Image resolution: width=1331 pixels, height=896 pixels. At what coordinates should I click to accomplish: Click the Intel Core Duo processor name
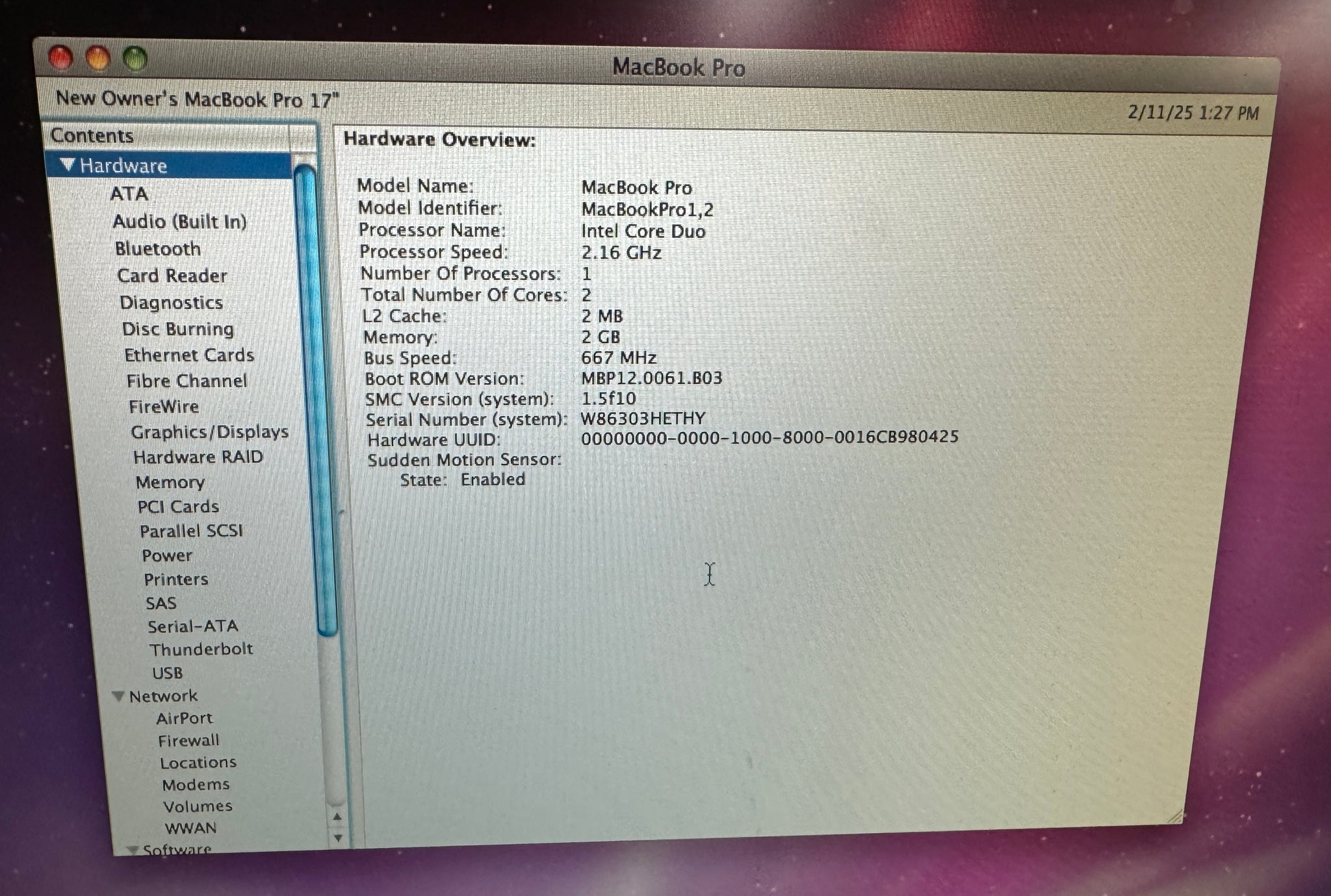click(643, 231)
